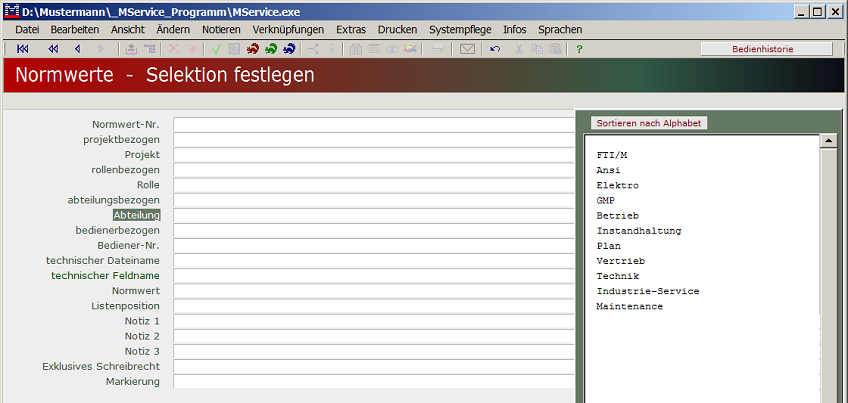The height and width of the screenshot is (403, 848).
Task: Click the blue squirrel icon
Action: [x=289, y=49]
